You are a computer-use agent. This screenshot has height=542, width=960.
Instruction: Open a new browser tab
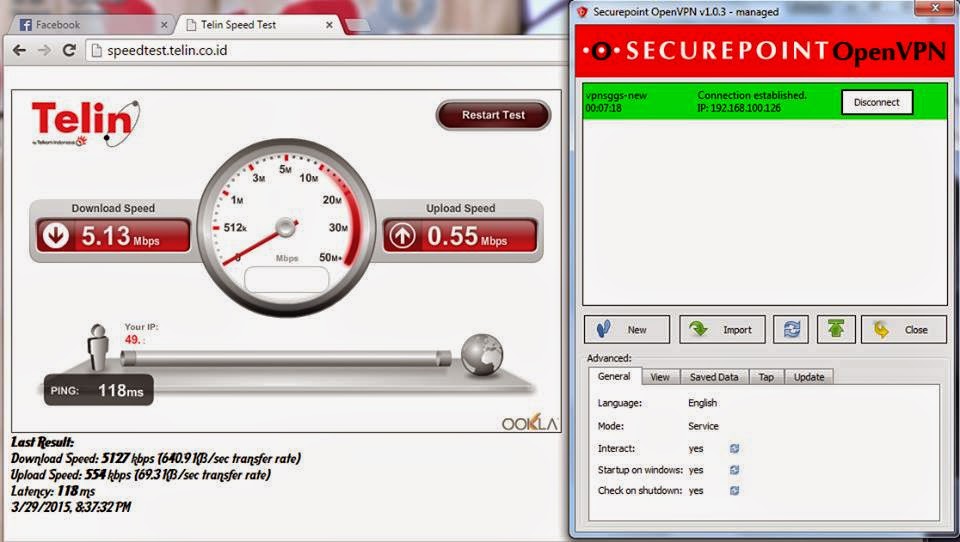pyautogui.click(x=358, y=25)
